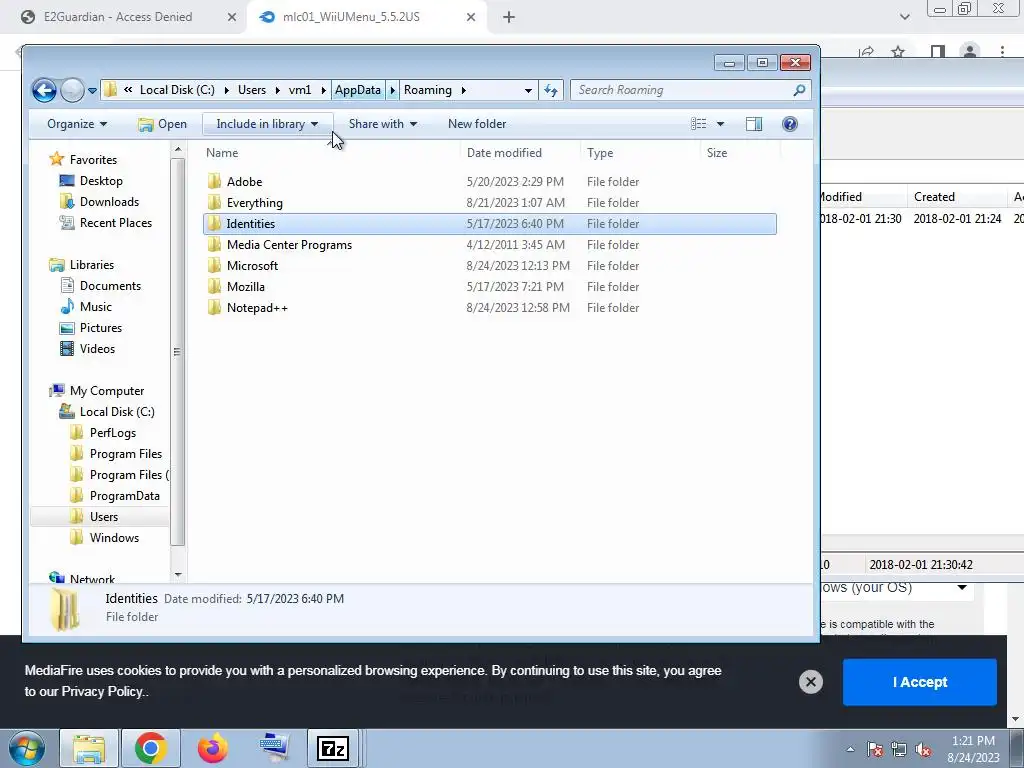Close the mlc01_WiiUMenu_5.5.2US tab
1024x768 pixels.
pyautogui.click(x=471, y=17)
